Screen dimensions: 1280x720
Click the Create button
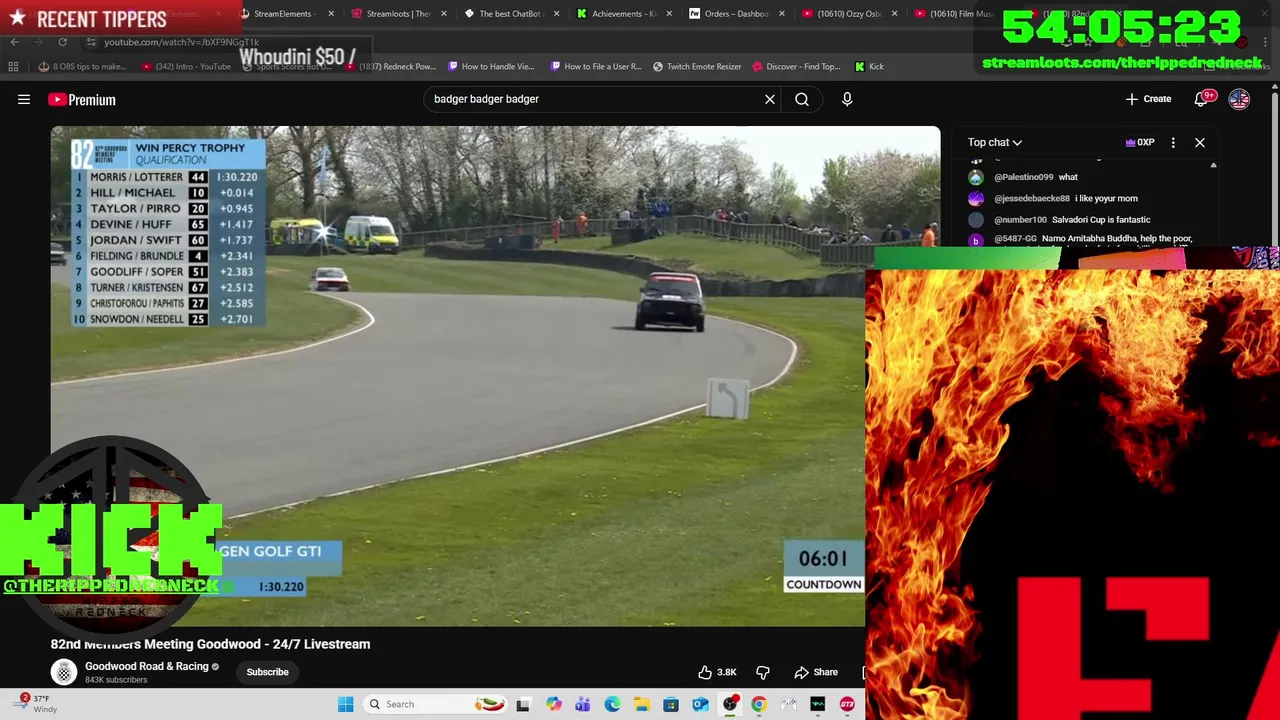coord(1148,99)
